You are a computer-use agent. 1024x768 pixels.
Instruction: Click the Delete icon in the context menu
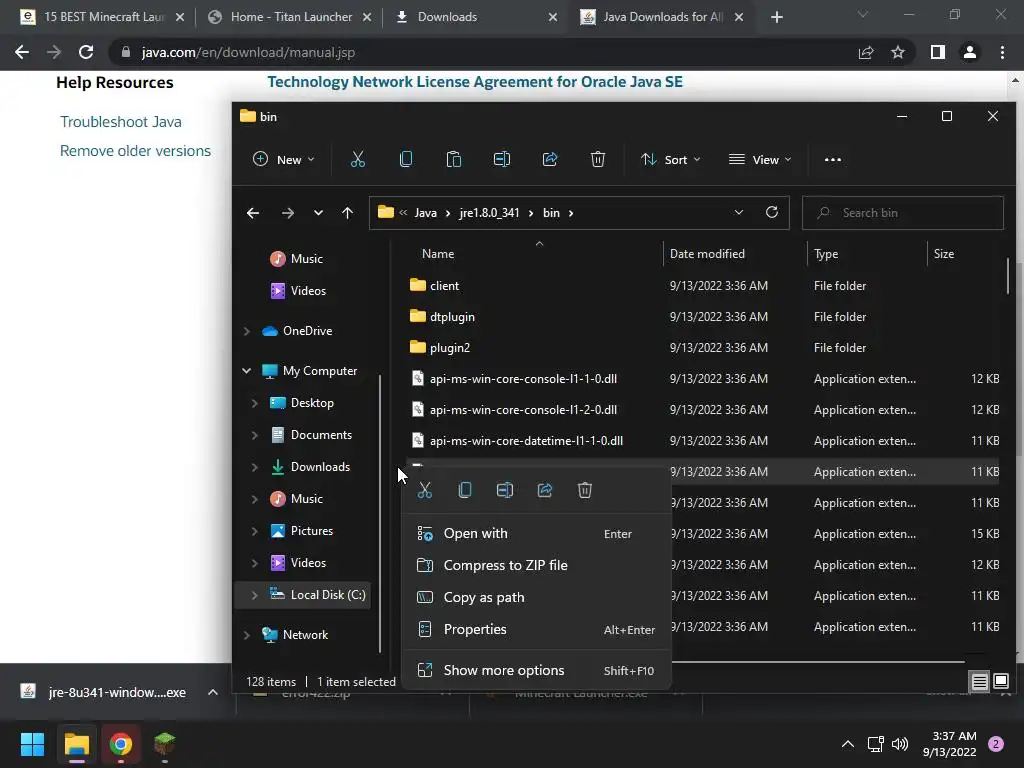pyautogui.click(x=584, y=490)
